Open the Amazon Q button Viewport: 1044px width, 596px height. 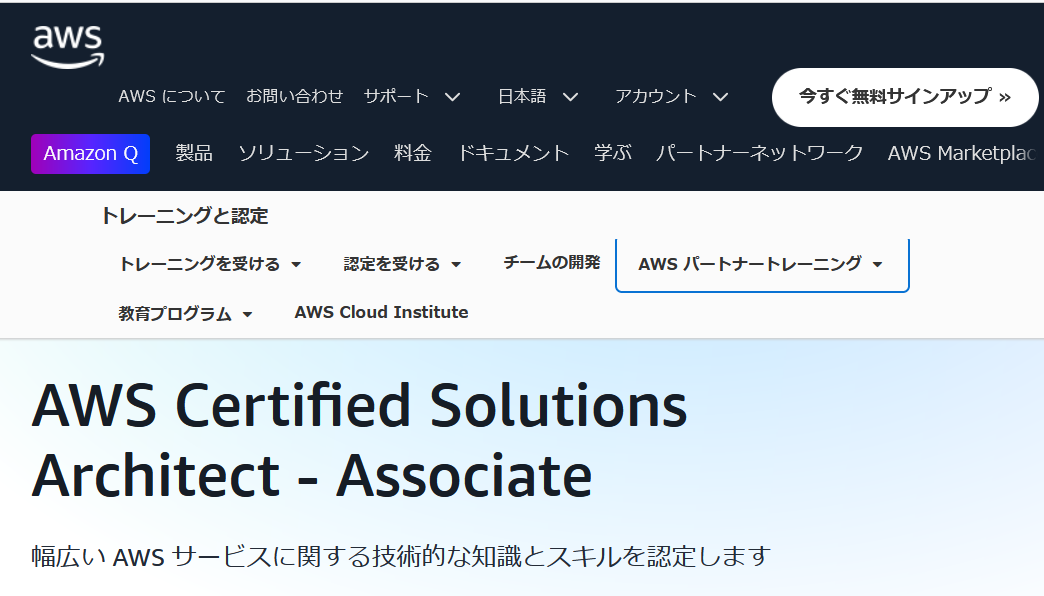[x=91, y=154]
